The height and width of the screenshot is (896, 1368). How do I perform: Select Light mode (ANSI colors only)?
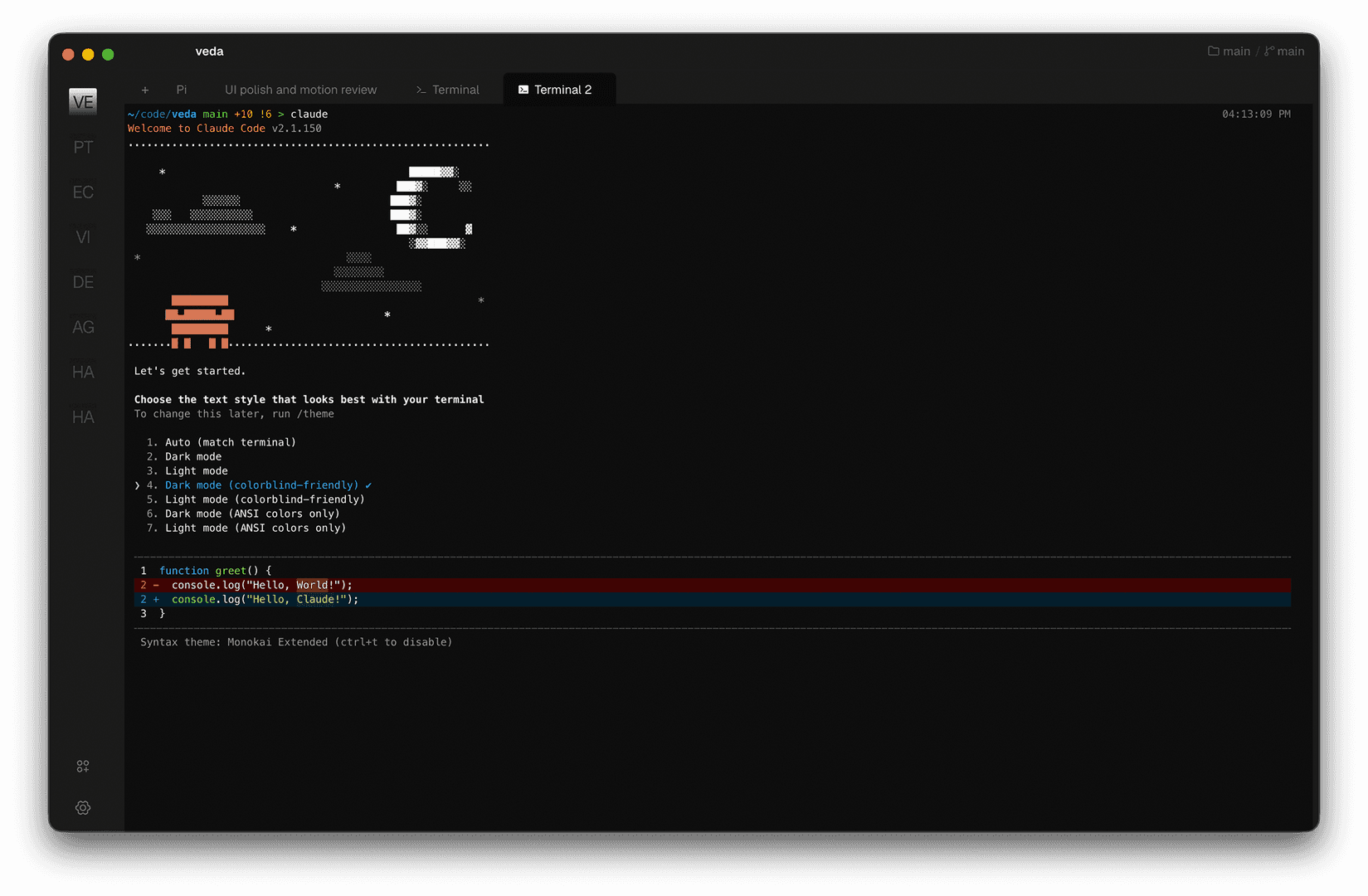[x=246, y=528]
